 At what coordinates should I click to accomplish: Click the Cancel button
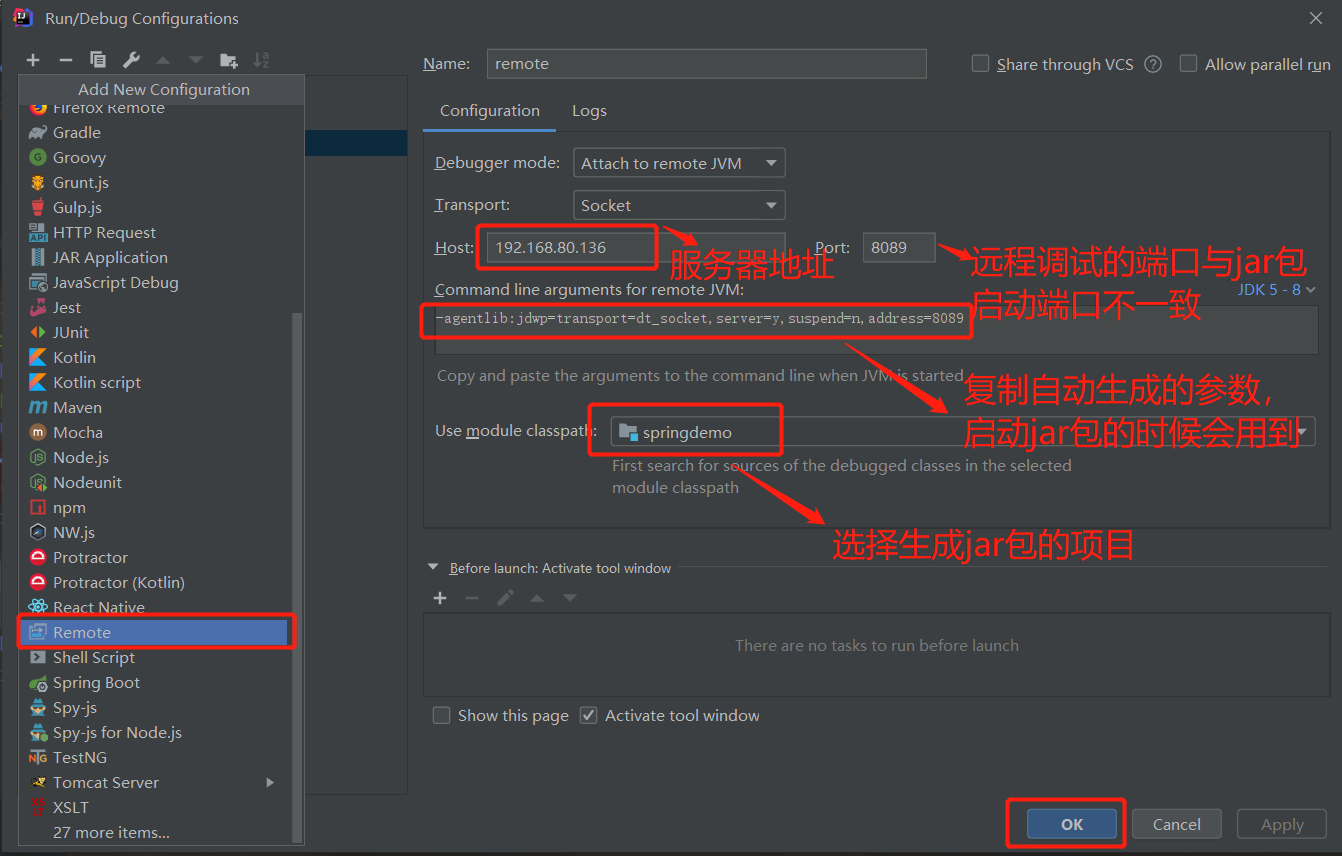(x=1177, y=824)
